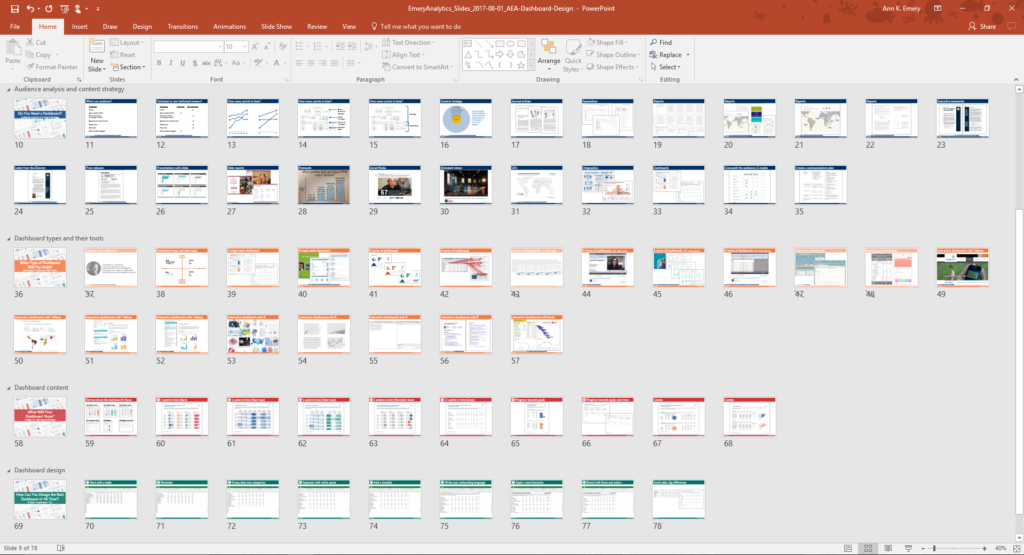
Task: Switch to the Slide Show tab
Action: pos(276,27)
